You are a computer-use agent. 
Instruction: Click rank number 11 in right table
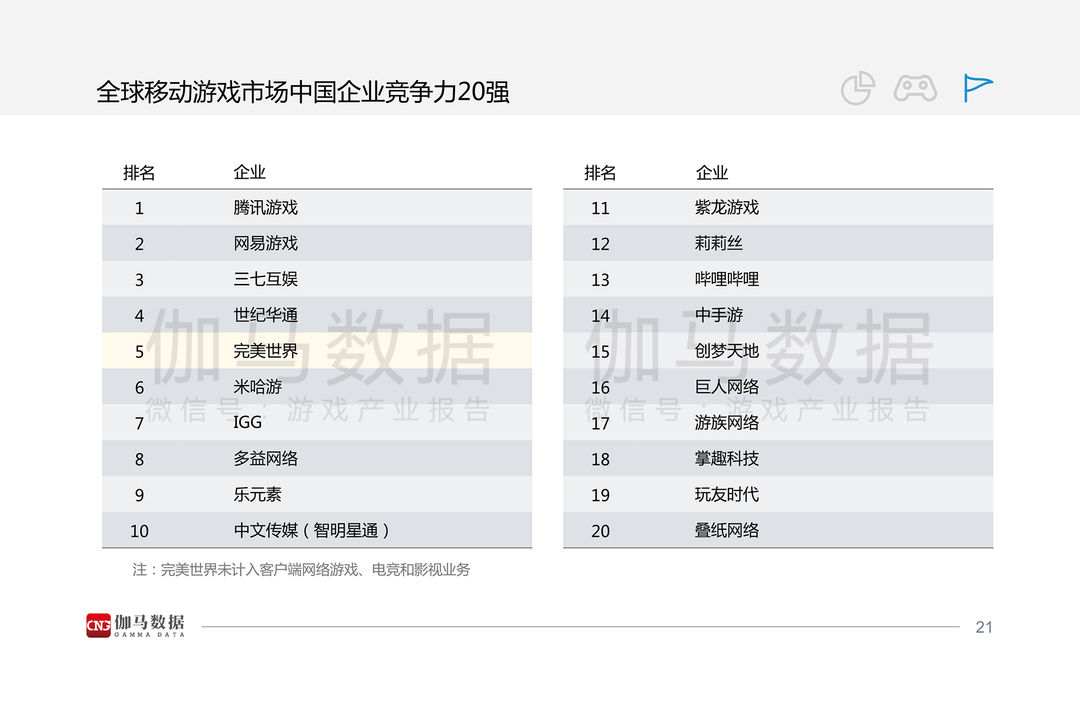point(600,208)
